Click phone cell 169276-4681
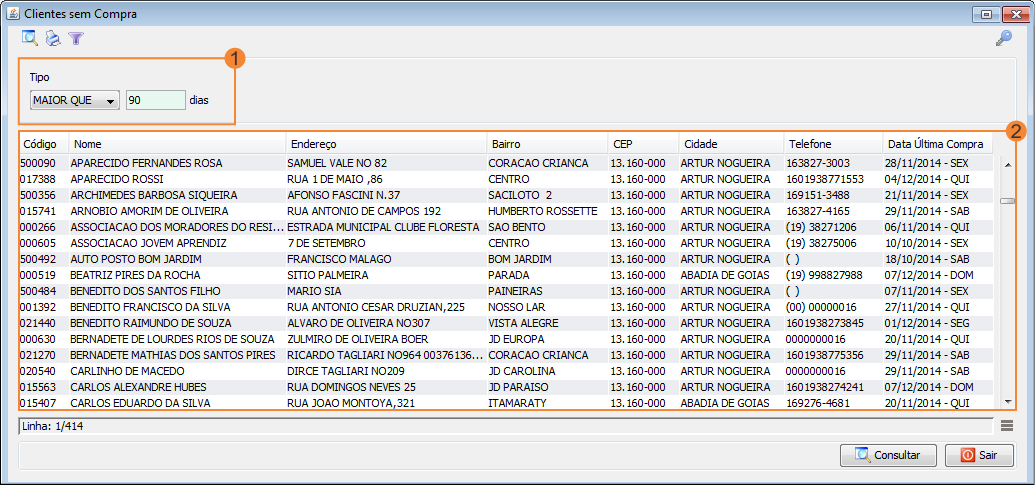This screenshot has width=1035, height=485. click(x=817, y=403)
